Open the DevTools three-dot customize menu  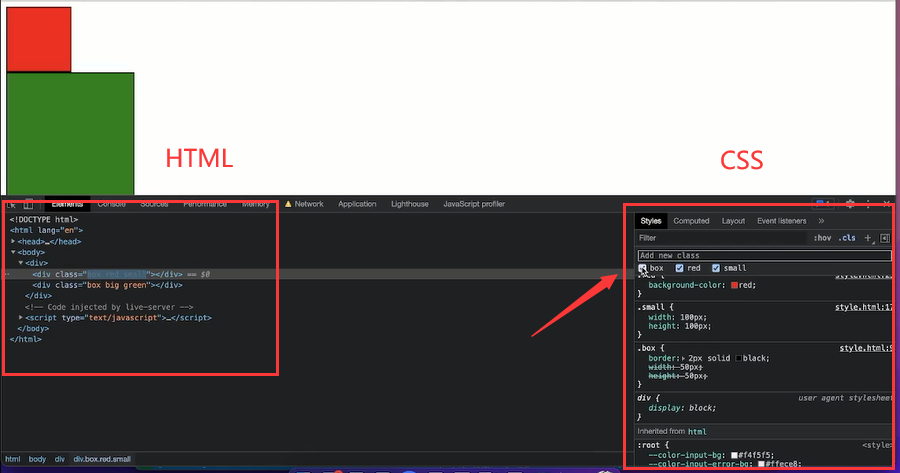868,204
